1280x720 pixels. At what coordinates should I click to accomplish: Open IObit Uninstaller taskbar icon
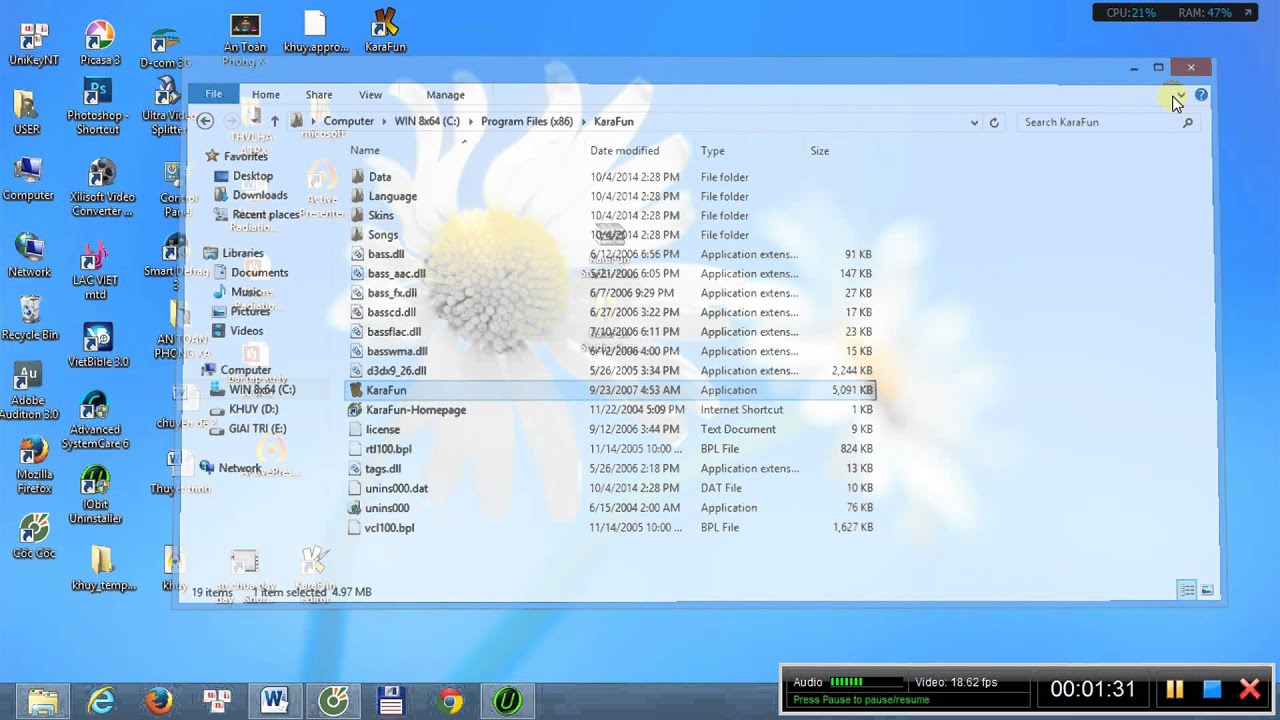tap(507, 701)
